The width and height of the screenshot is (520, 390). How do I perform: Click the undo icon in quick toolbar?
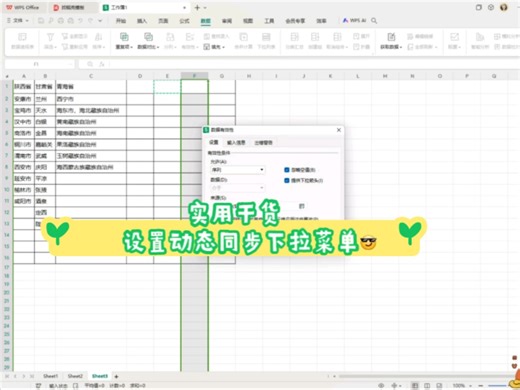(80, 21)
